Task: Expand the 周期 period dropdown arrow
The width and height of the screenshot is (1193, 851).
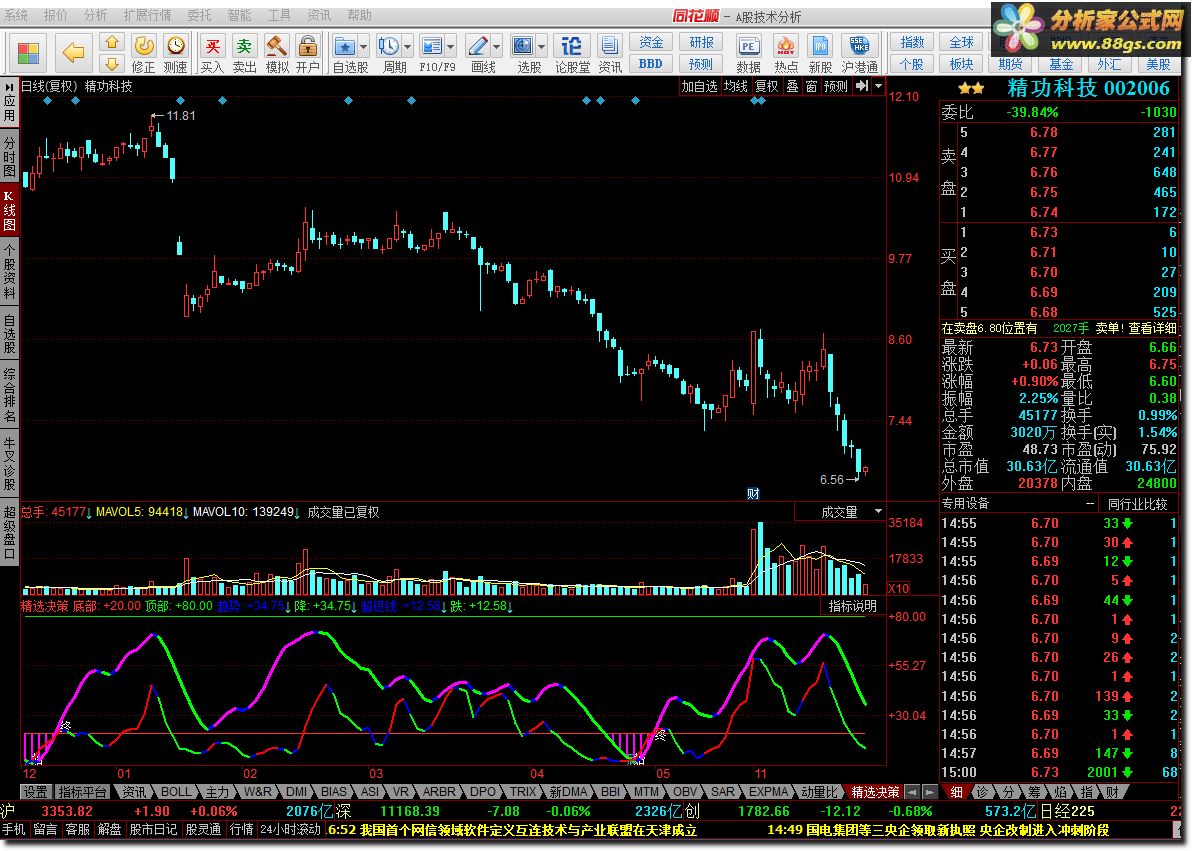Action: pos(408,46)
